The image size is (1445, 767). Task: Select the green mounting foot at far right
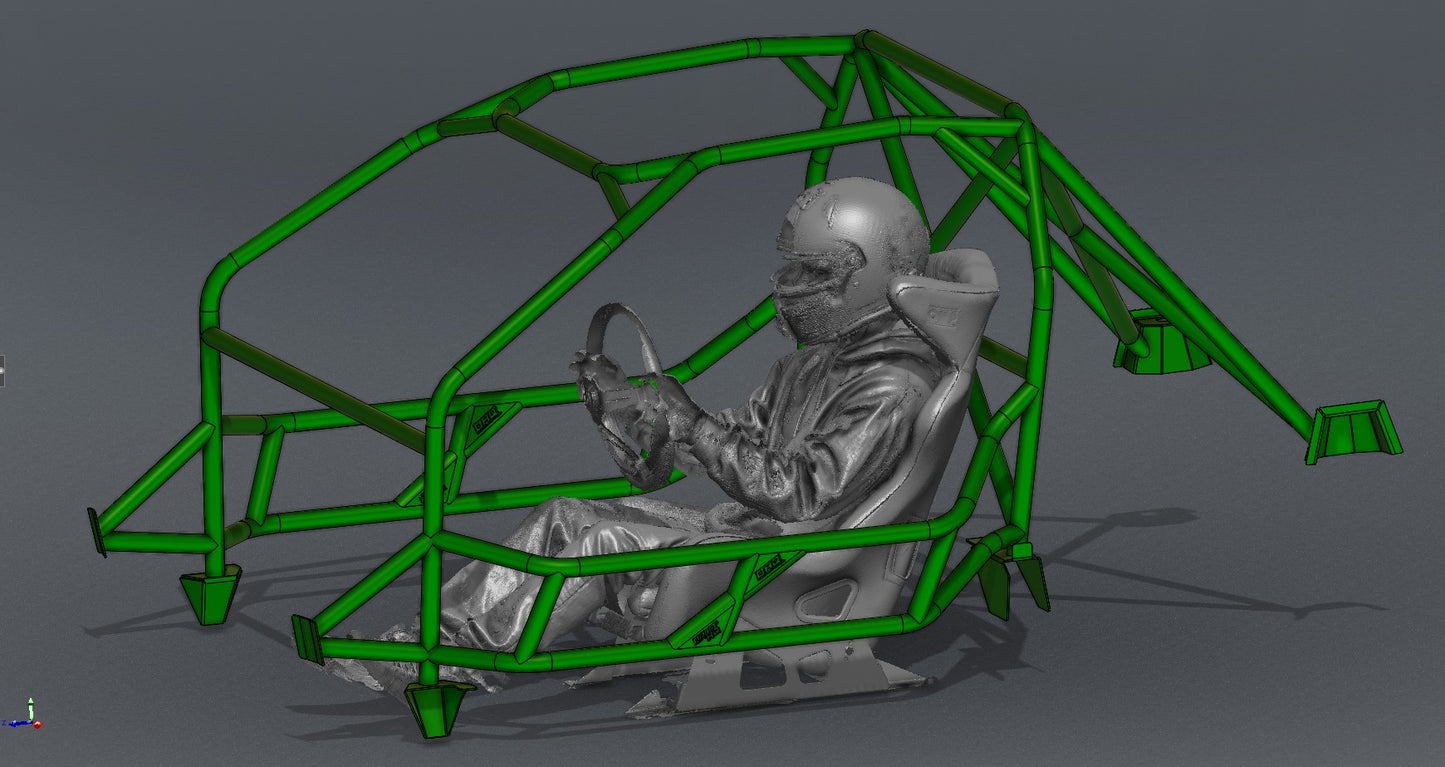click(x=1353, y=431)
